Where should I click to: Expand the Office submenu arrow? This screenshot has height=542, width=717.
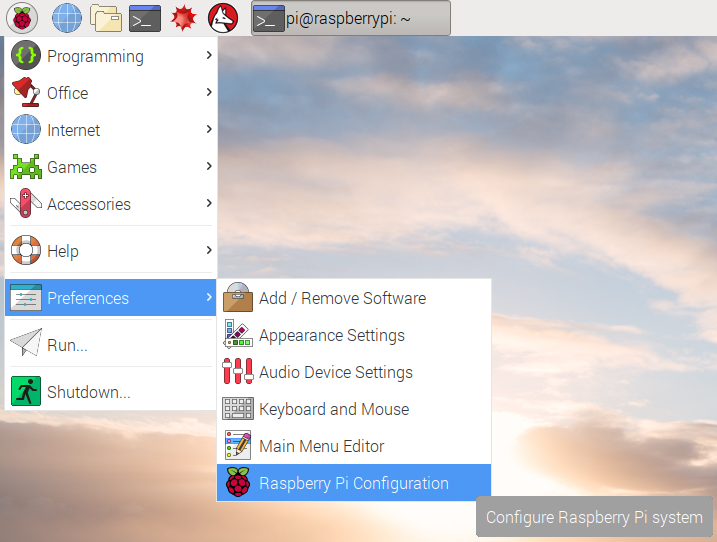209,92
